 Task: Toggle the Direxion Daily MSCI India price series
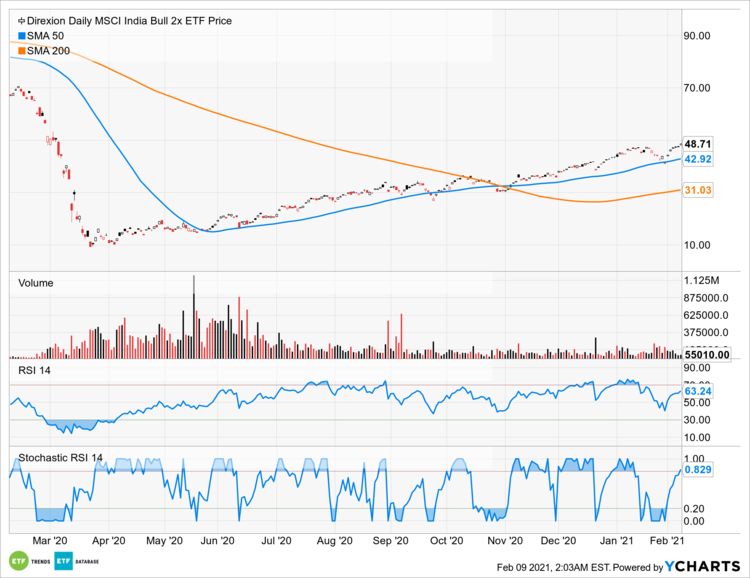point(115,20)
